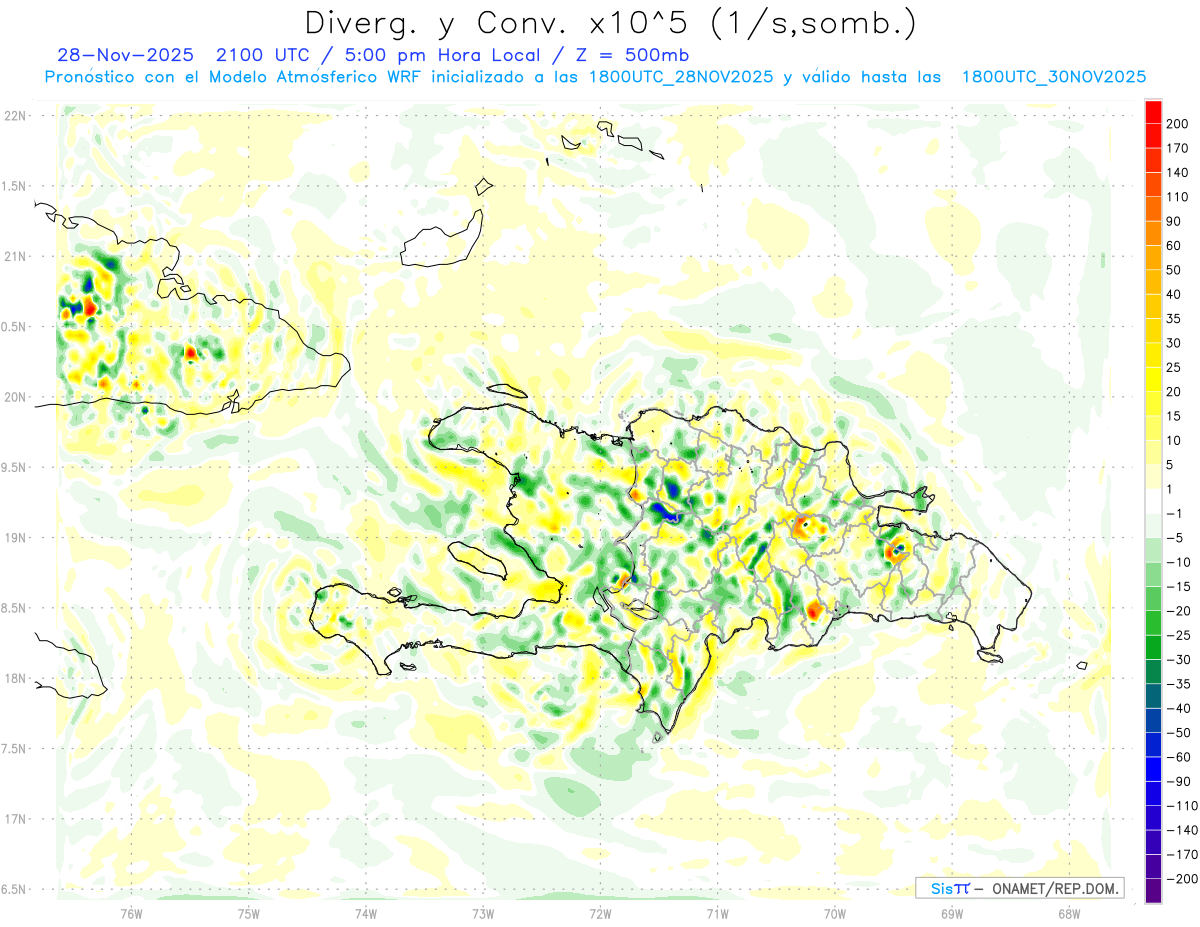Click the latitude label '21N'
Viewport: 1200px width, 927px height.
click(14, 256)
